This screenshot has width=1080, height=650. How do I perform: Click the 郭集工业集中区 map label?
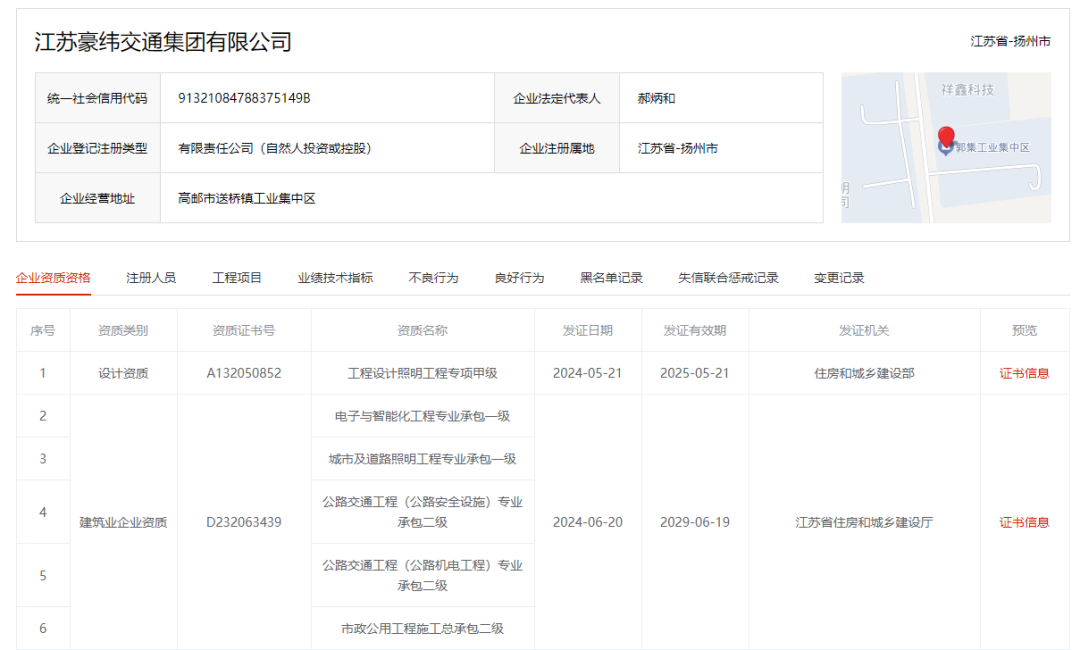click(993, 147)
